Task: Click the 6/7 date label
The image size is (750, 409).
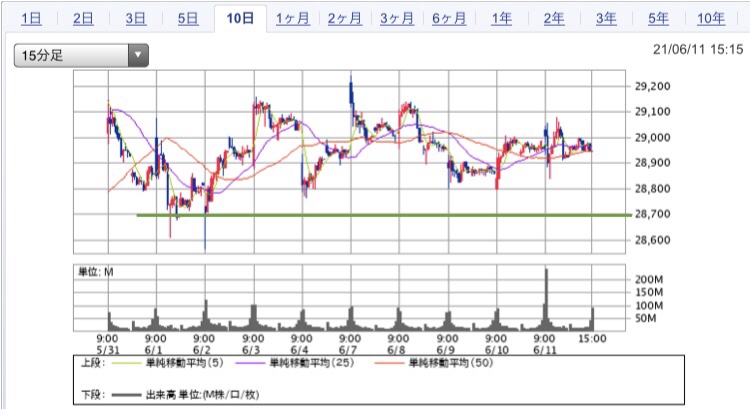Action: coord(348,350)
